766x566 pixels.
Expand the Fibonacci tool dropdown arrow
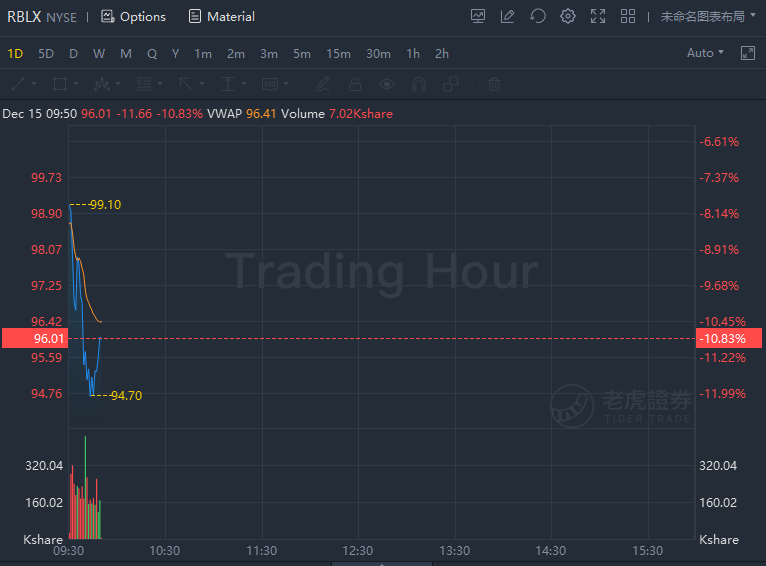coord(160,84)
